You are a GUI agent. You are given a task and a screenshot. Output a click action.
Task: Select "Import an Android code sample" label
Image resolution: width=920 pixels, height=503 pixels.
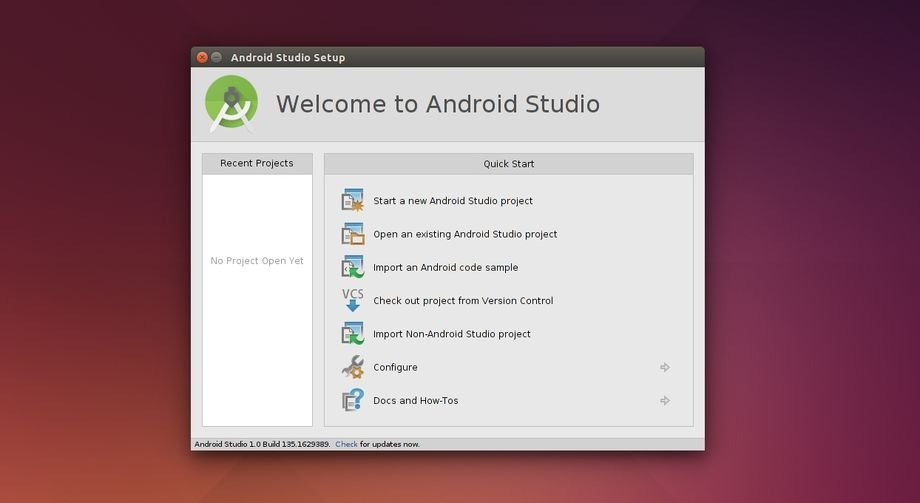click(446, 267)
